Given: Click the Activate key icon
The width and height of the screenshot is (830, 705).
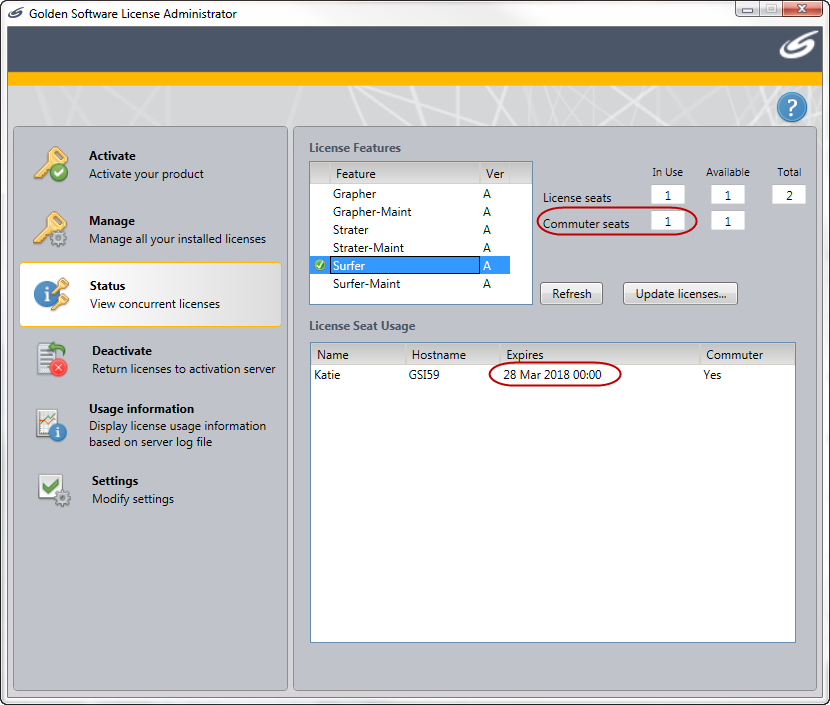Looking at the screenshot, I should (x=51, y=164).
